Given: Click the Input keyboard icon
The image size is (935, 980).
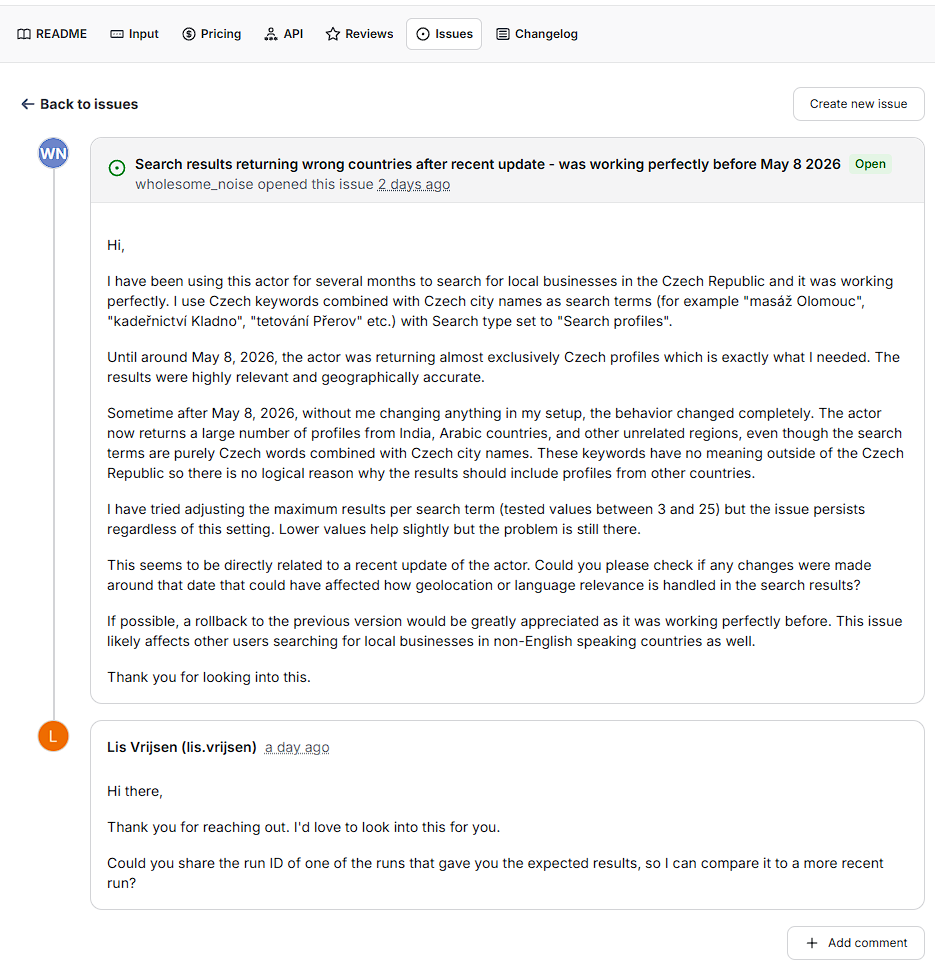Looking at the screenshot, I should [x=117, y=34].
